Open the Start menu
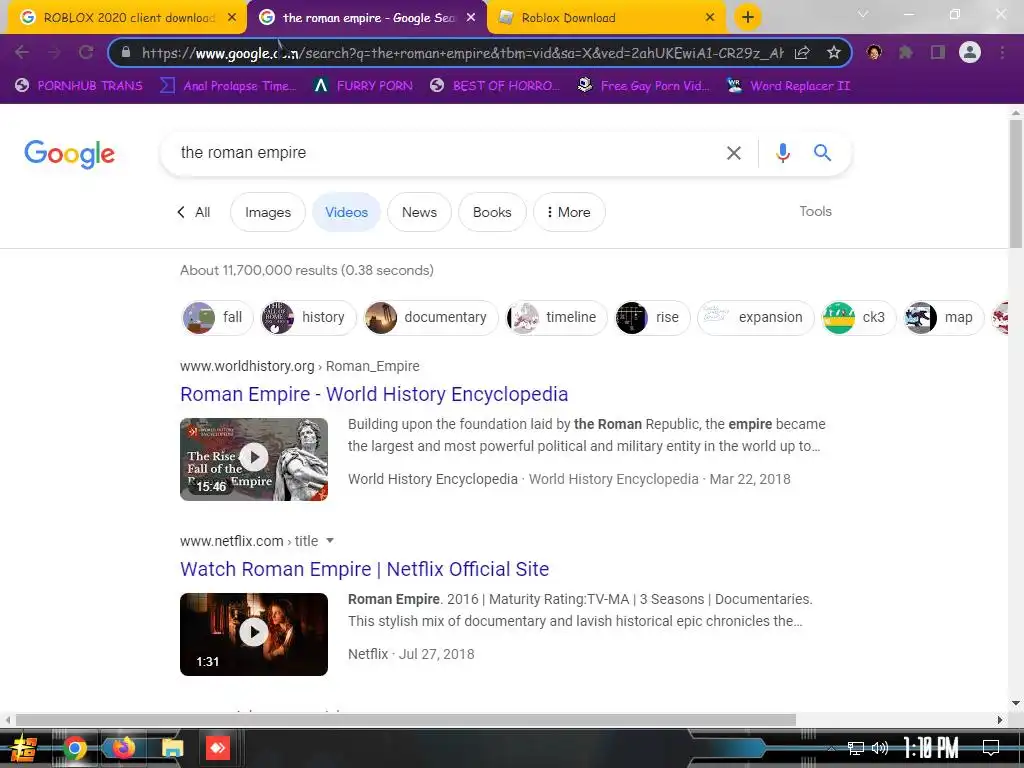 [24, 748]
